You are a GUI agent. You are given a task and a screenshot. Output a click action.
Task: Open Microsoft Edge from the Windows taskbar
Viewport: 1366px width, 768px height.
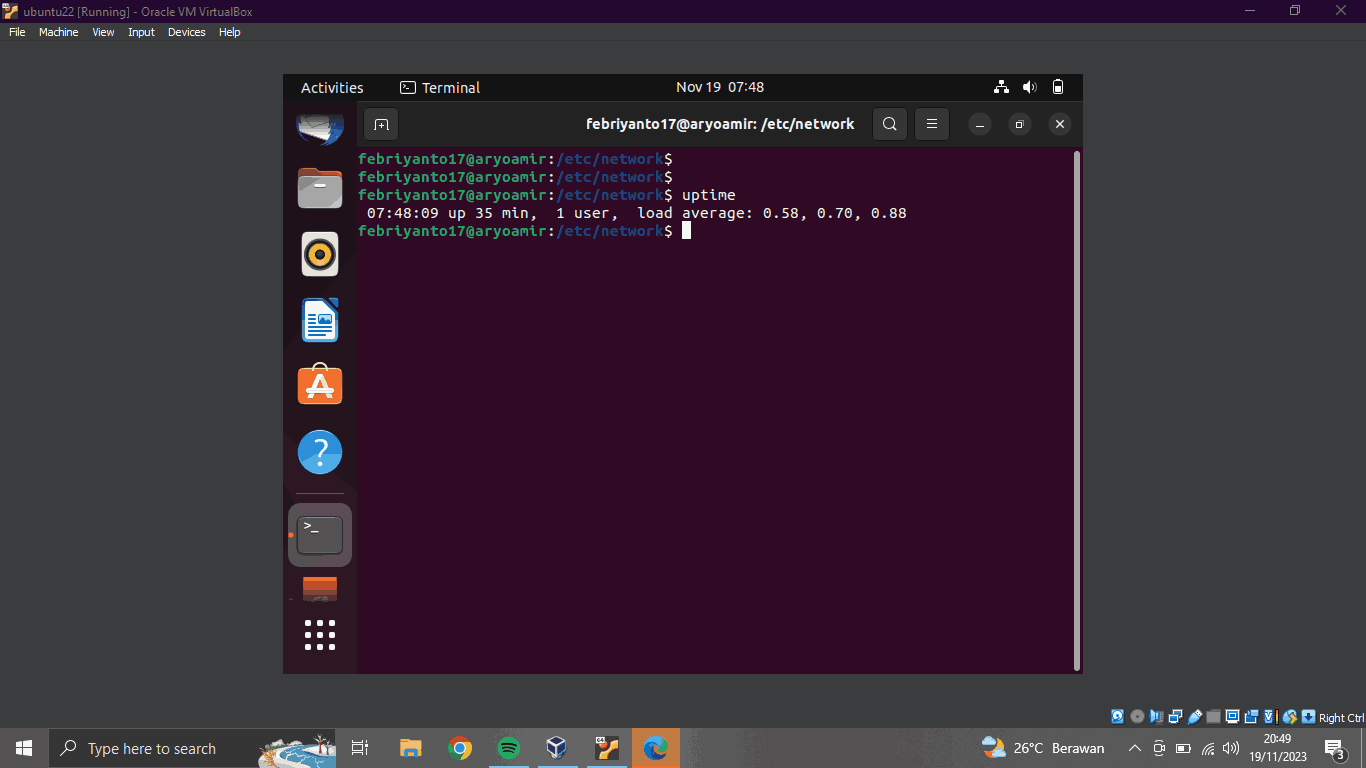tap(655, 748)
